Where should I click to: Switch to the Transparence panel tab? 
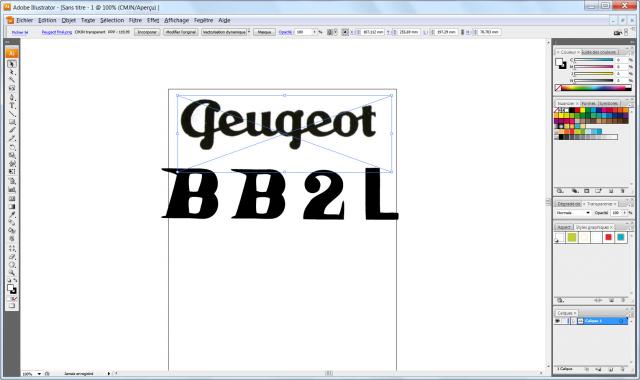coord(599,203)
